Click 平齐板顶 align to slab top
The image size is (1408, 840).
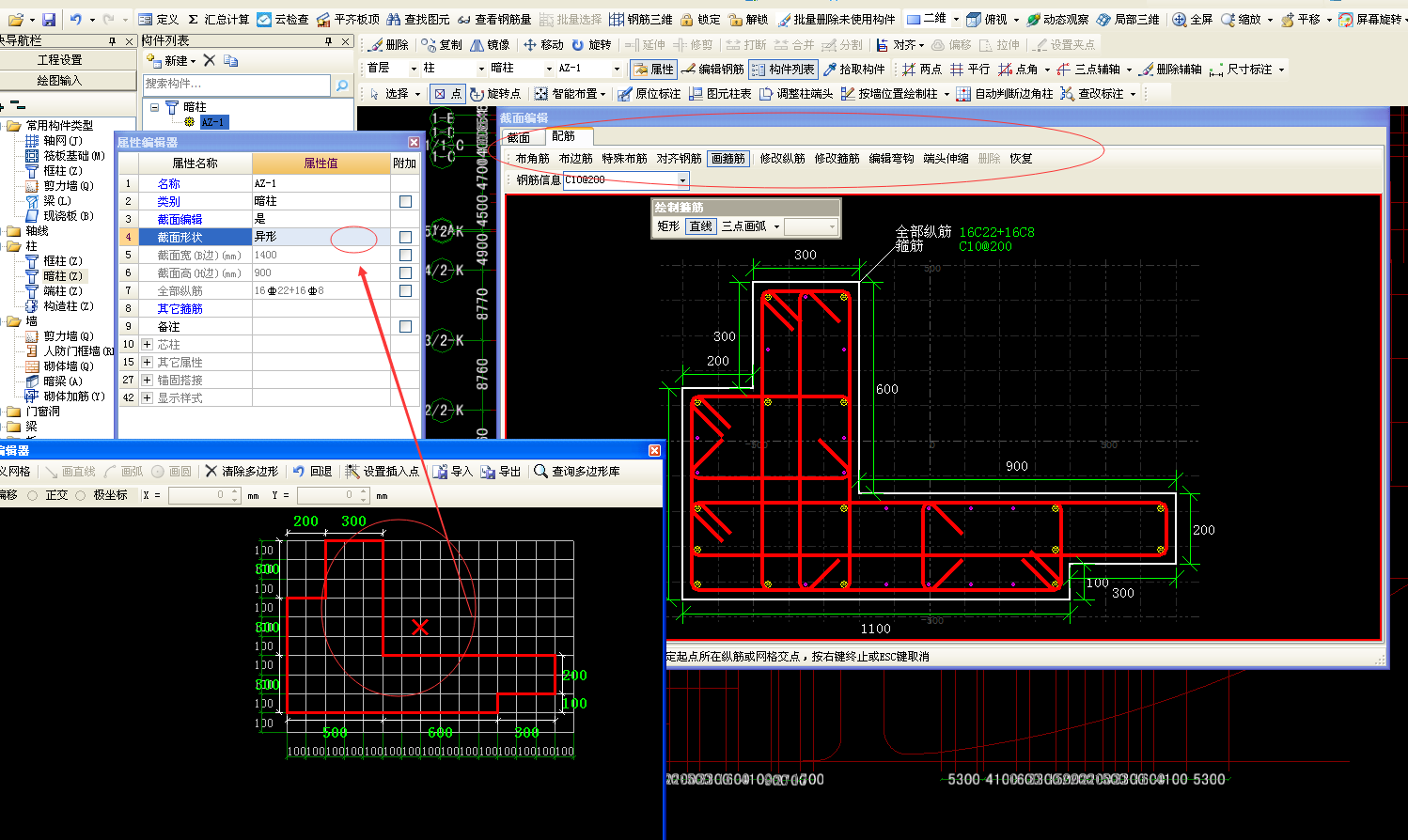348,19
